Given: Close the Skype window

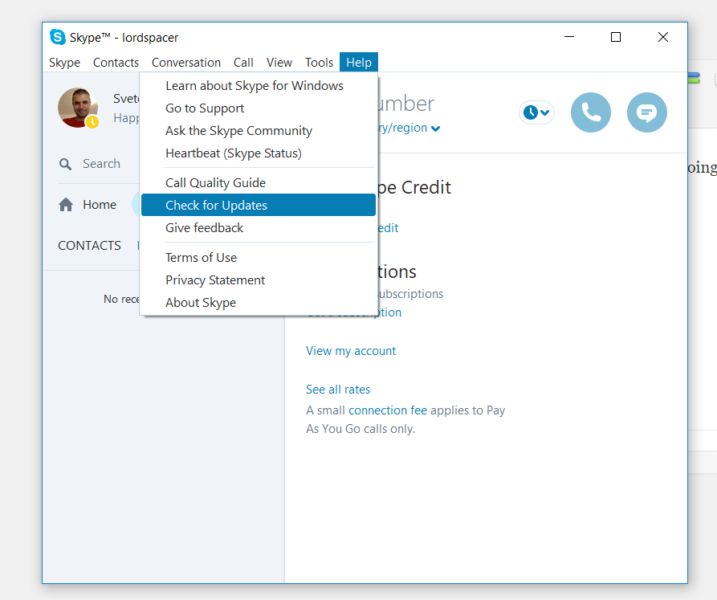Looking at the screenshot, I should pos(663,37).
